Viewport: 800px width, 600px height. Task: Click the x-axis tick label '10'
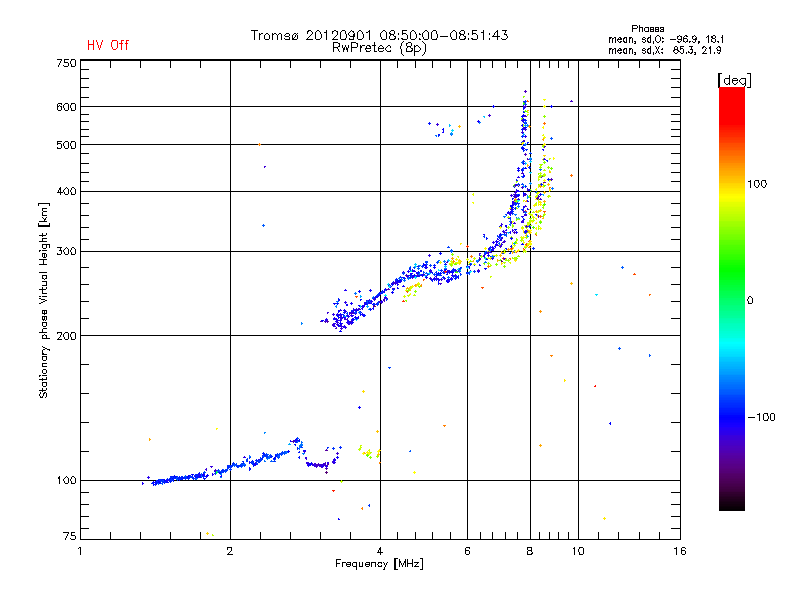578,551
